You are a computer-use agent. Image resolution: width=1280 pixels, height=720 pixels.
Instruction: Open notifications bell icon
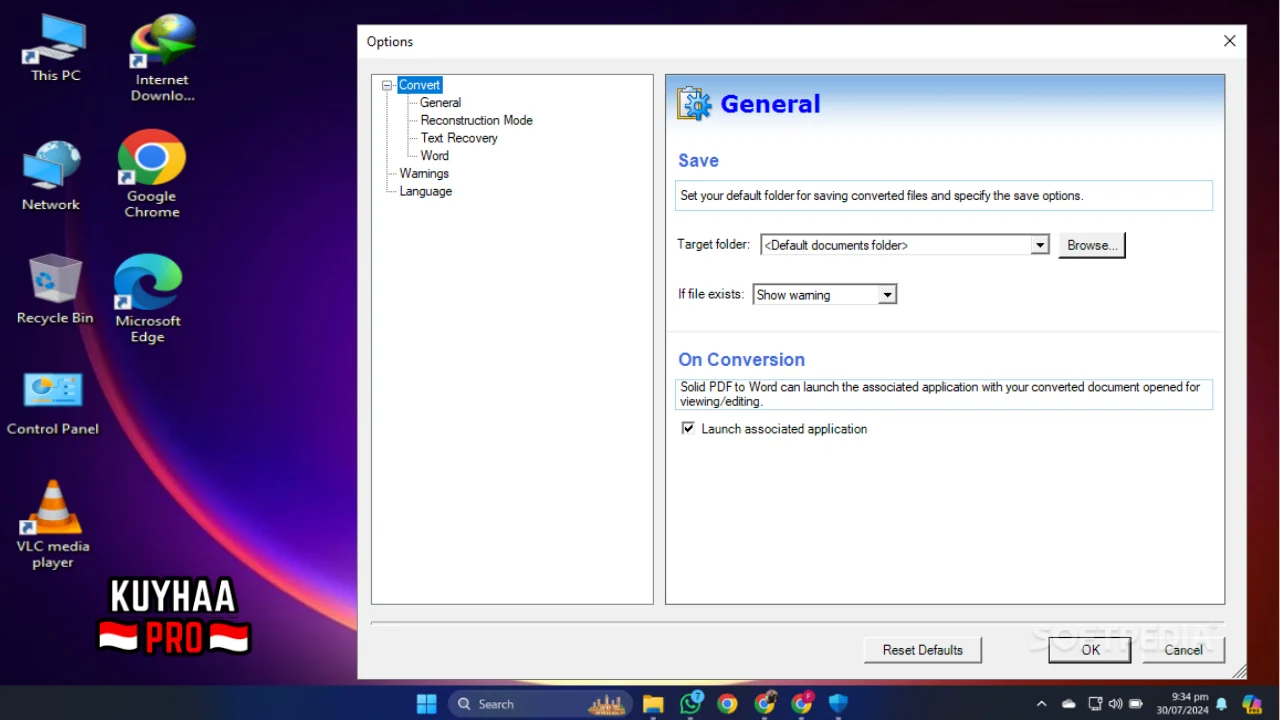(x=1221, y=704)
